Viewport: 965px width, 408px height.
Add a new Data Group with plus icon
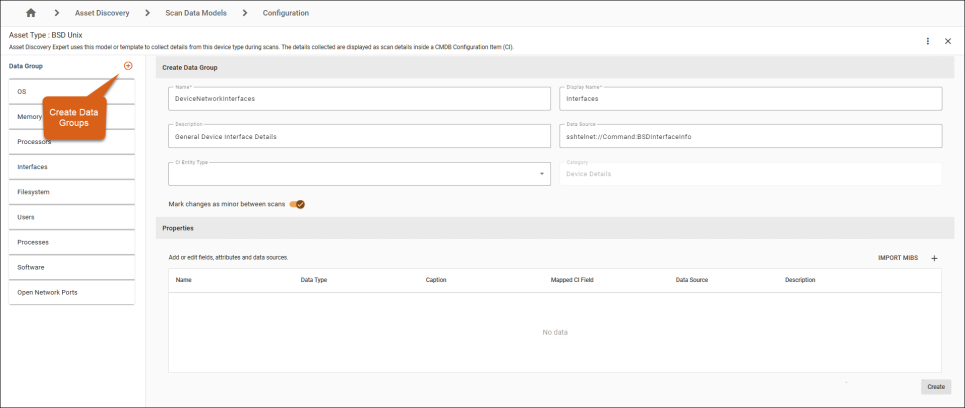[128, 66]
